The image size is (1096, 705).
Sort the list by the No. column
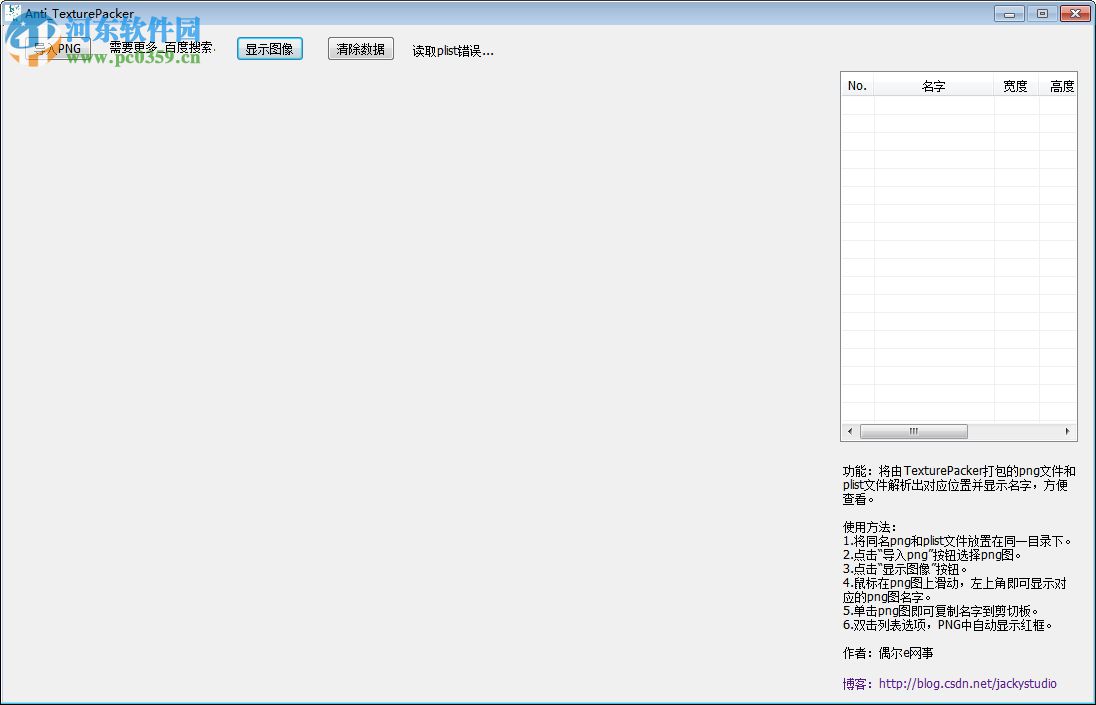tap(857, 85)
